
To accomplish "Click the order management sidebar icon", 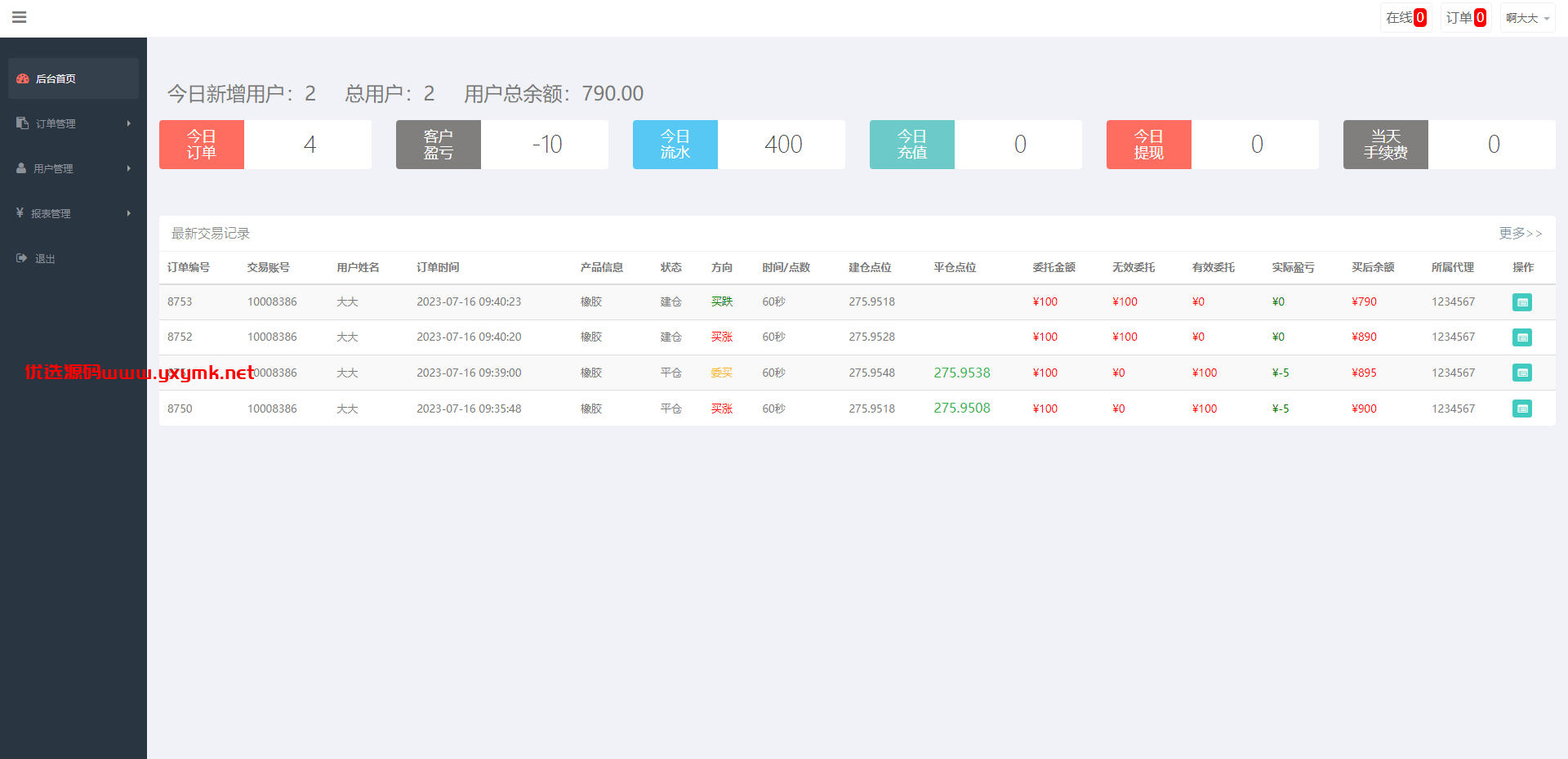I will coord(22,123).
